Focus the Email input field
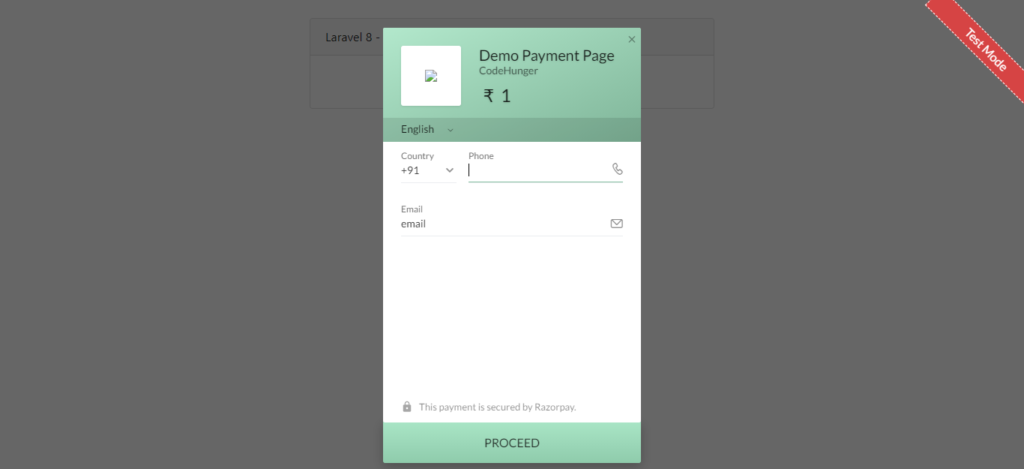1024x469 pixels. [505, 224]
